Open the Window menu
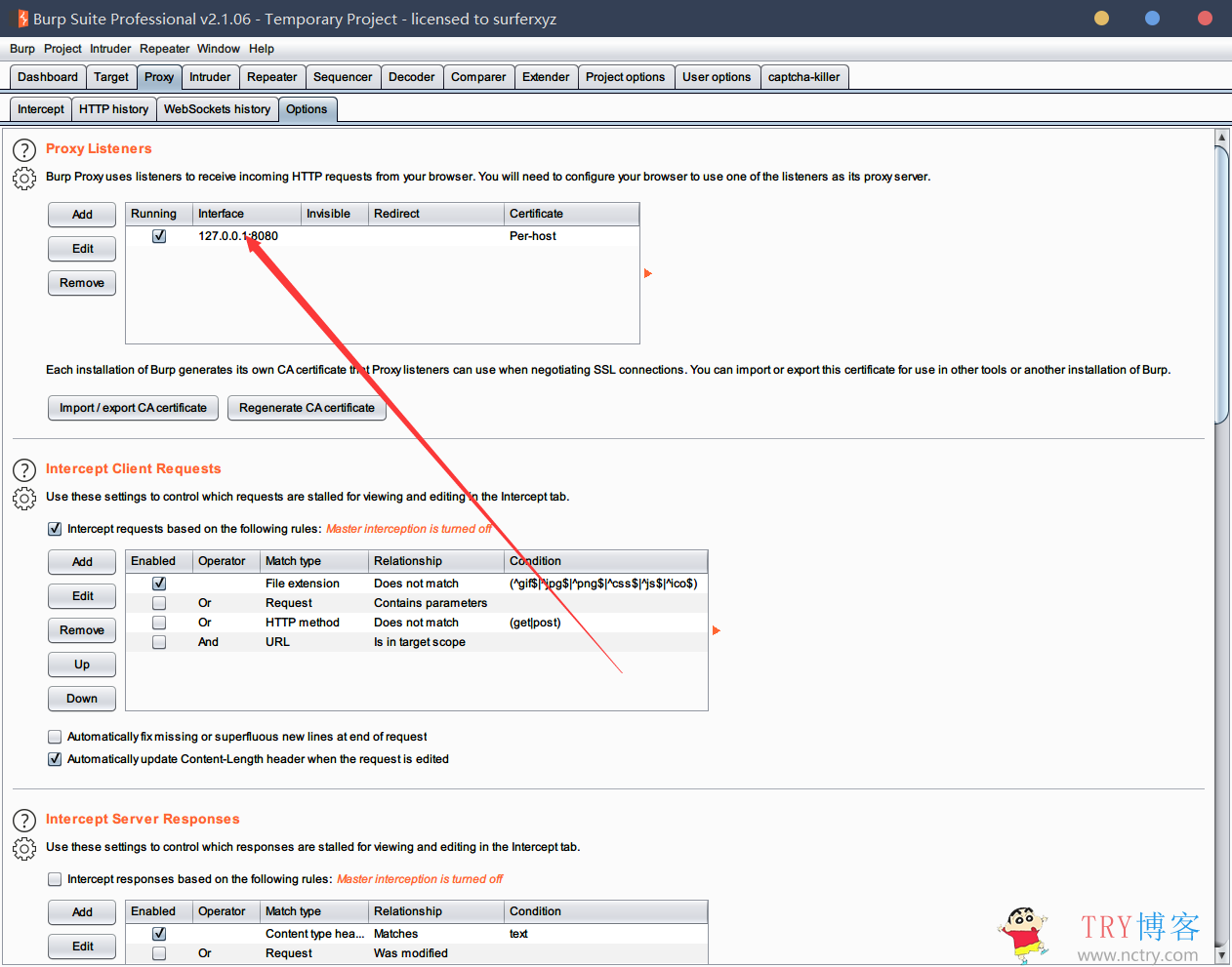The height and width of the screenshot is (967, 1232). click(x=219, y=49)
